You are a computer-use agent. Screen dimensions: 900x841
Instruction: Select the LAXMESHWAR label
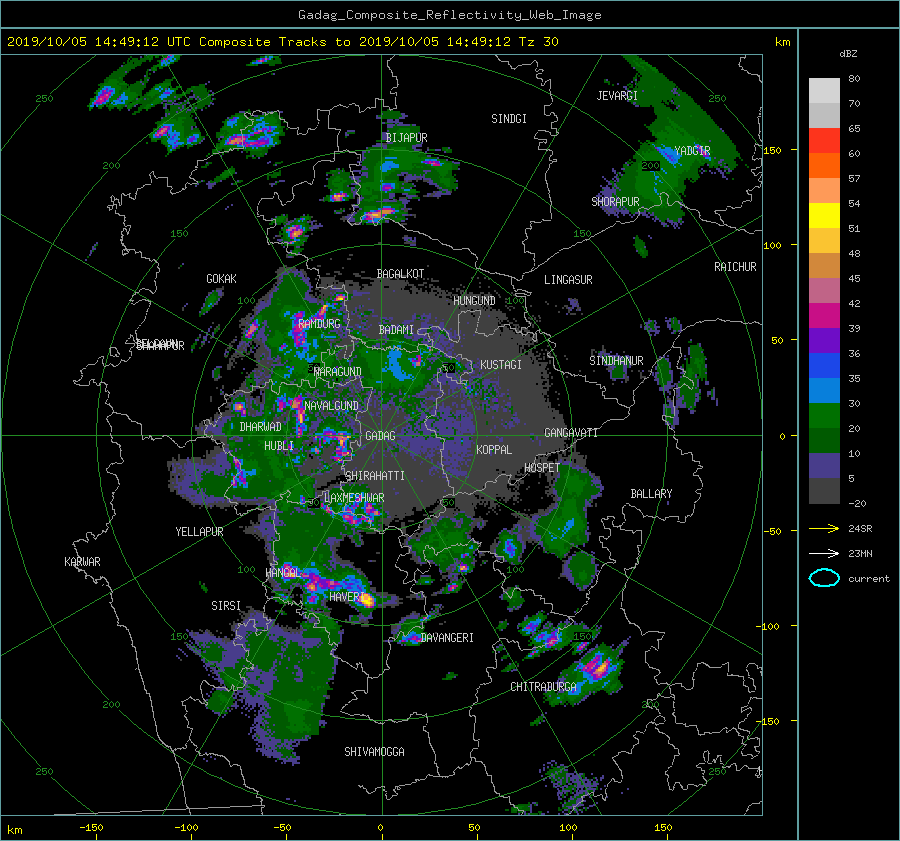[x=354, y=498]
